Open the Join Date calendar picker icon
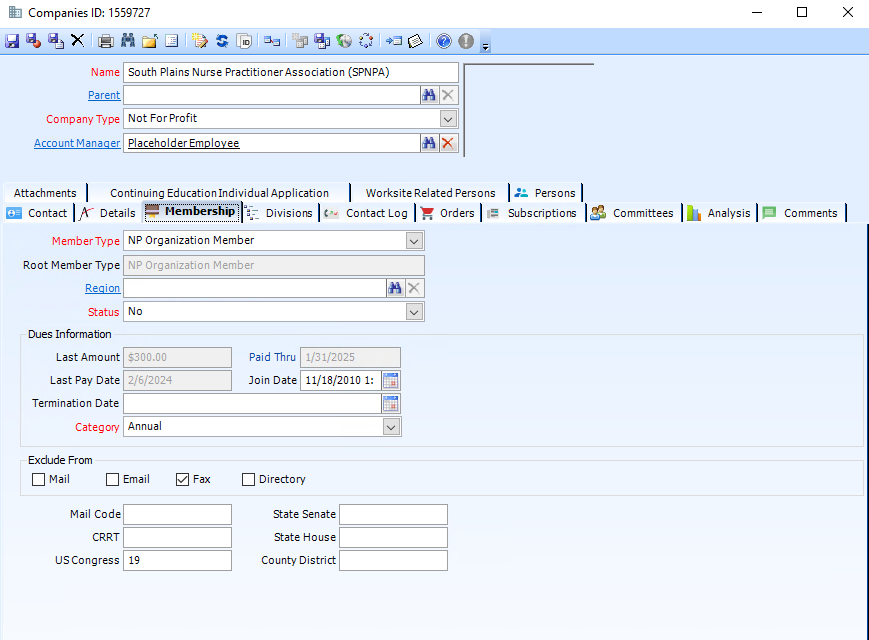Viewport: 869px width, 640px height. 389,380
